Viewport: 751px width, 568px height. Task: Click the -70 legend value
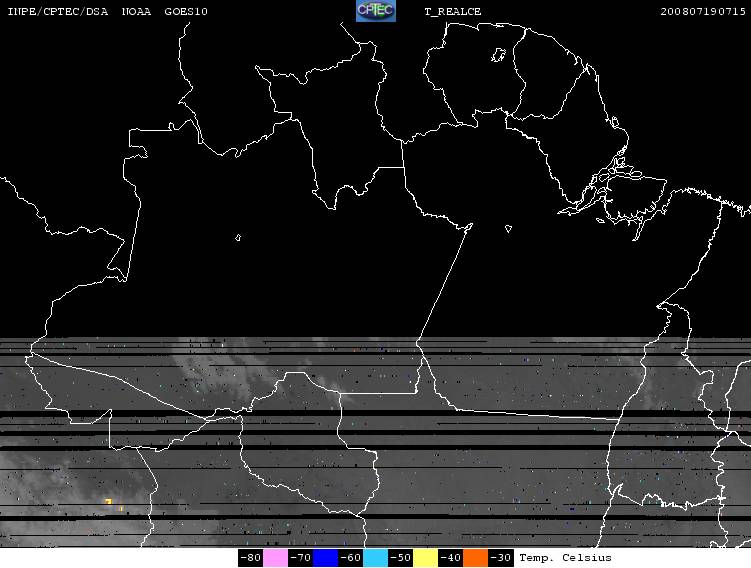300,558
